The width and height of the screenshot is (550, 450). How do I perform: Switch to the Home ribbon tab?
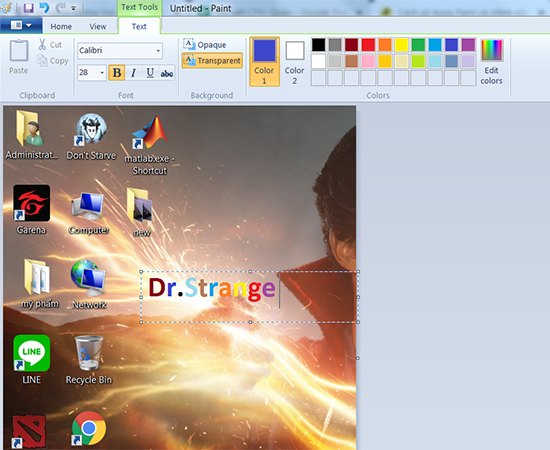point(61,26)
